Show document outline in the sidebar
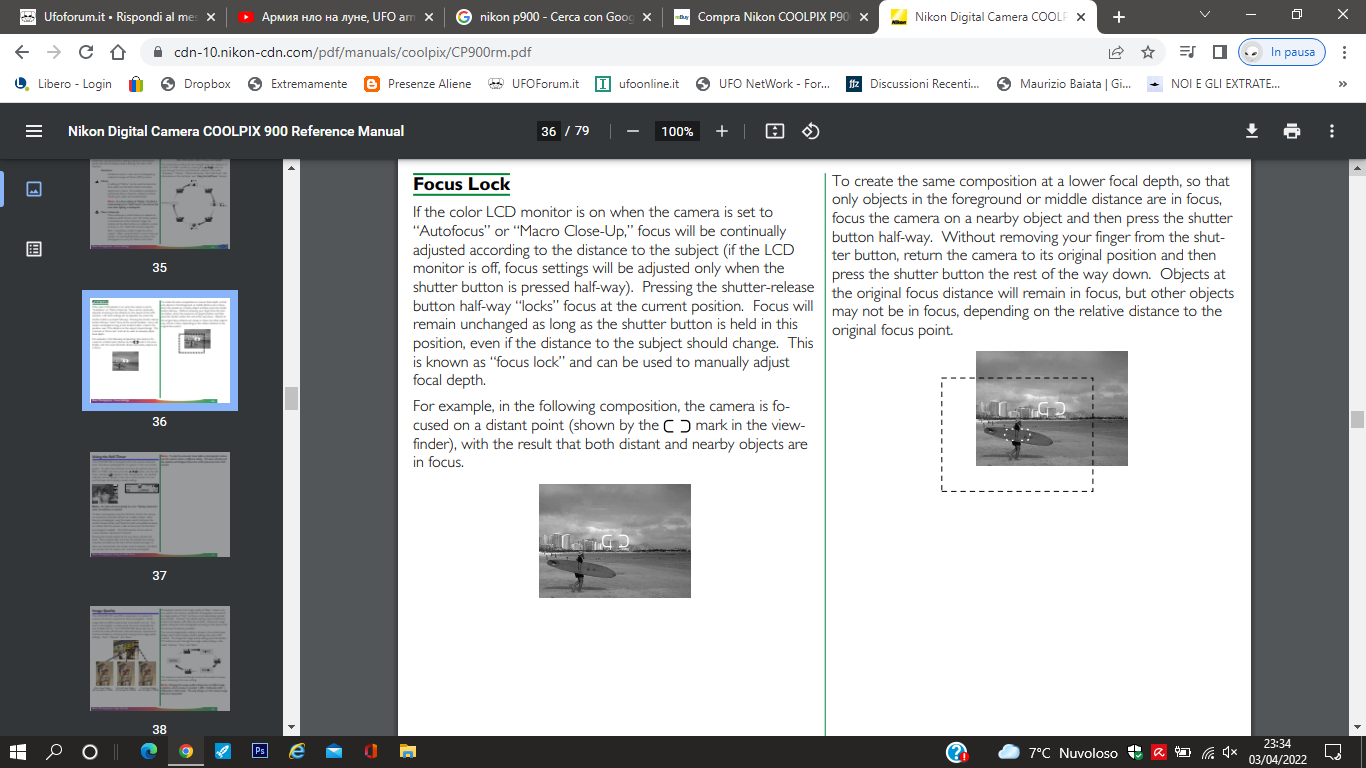1366x768 pixels. coord(34,249)
